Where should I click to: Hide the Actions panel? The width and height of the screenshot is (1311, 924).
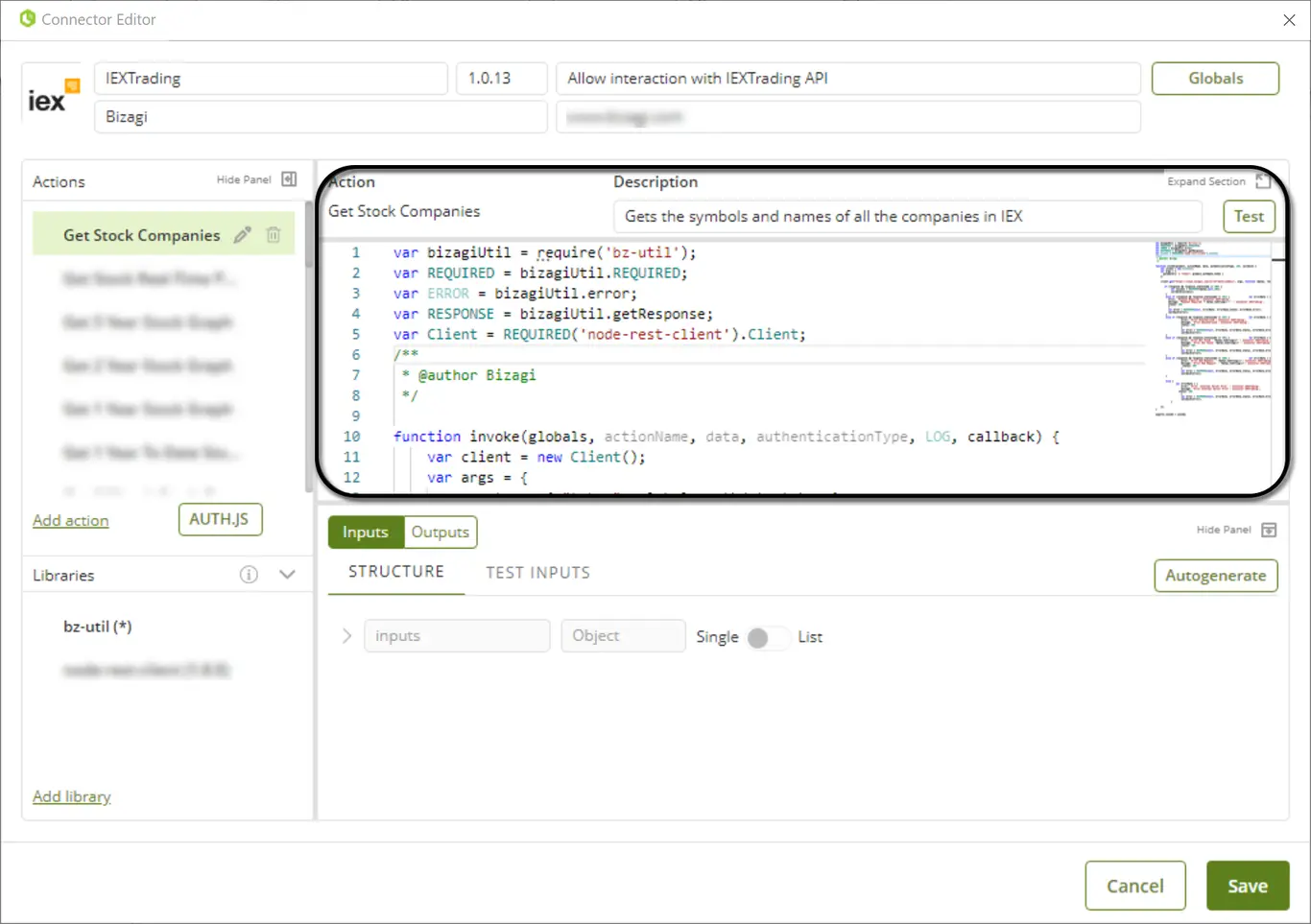pyautogui.click(x=289, y=179)
